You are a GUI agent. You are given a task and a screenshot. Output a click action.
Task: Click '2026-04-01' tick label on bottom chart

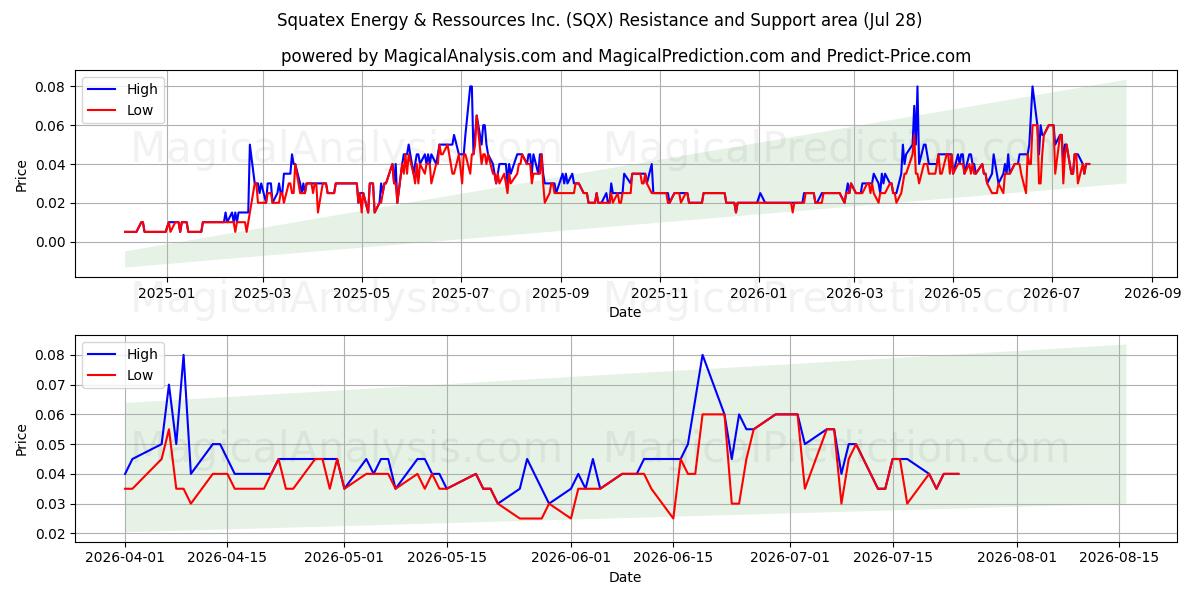[x=125, y=559]
